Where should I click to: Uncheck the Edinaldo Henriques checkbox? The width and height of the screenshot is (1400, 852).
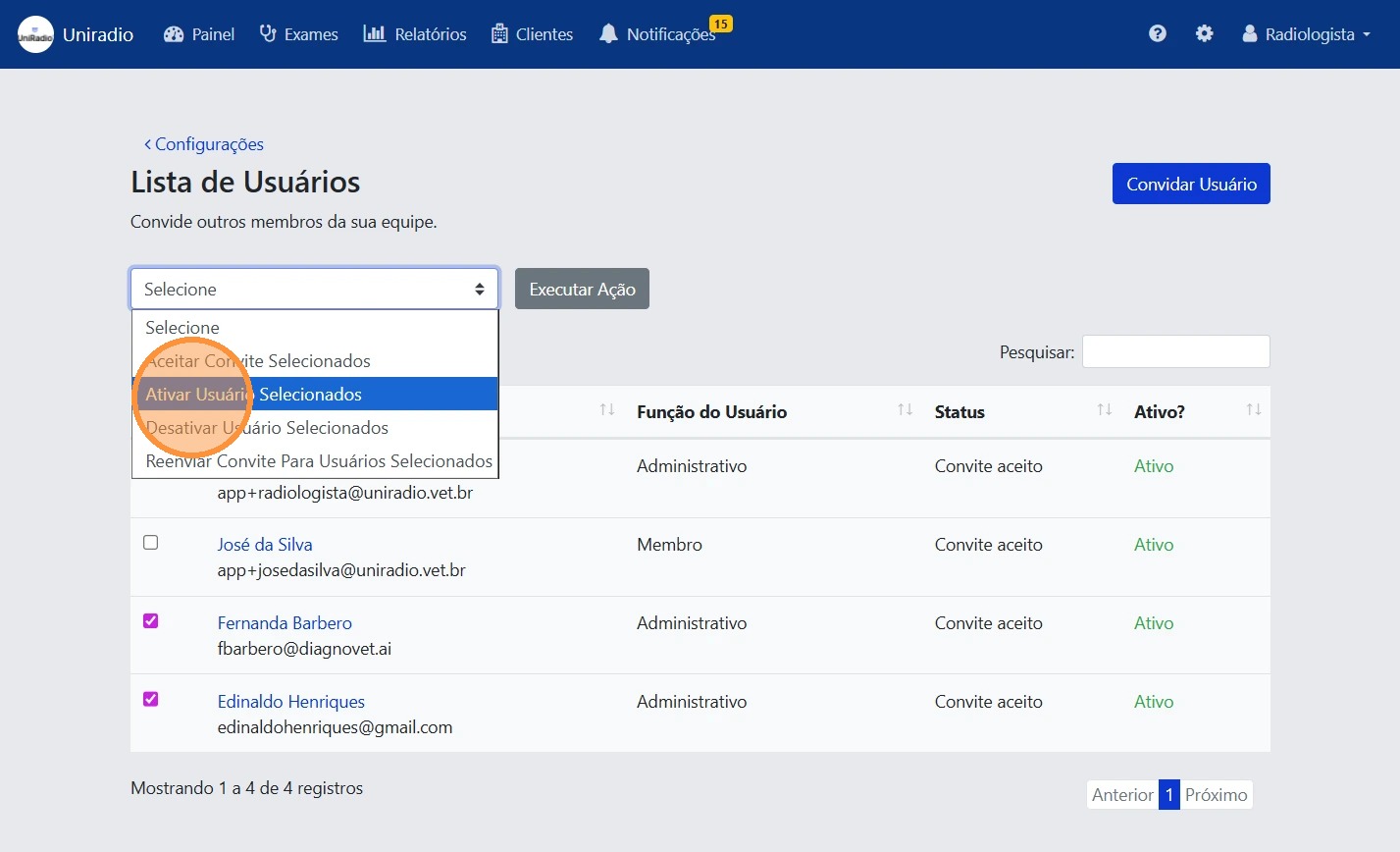(x=151, y=700)
